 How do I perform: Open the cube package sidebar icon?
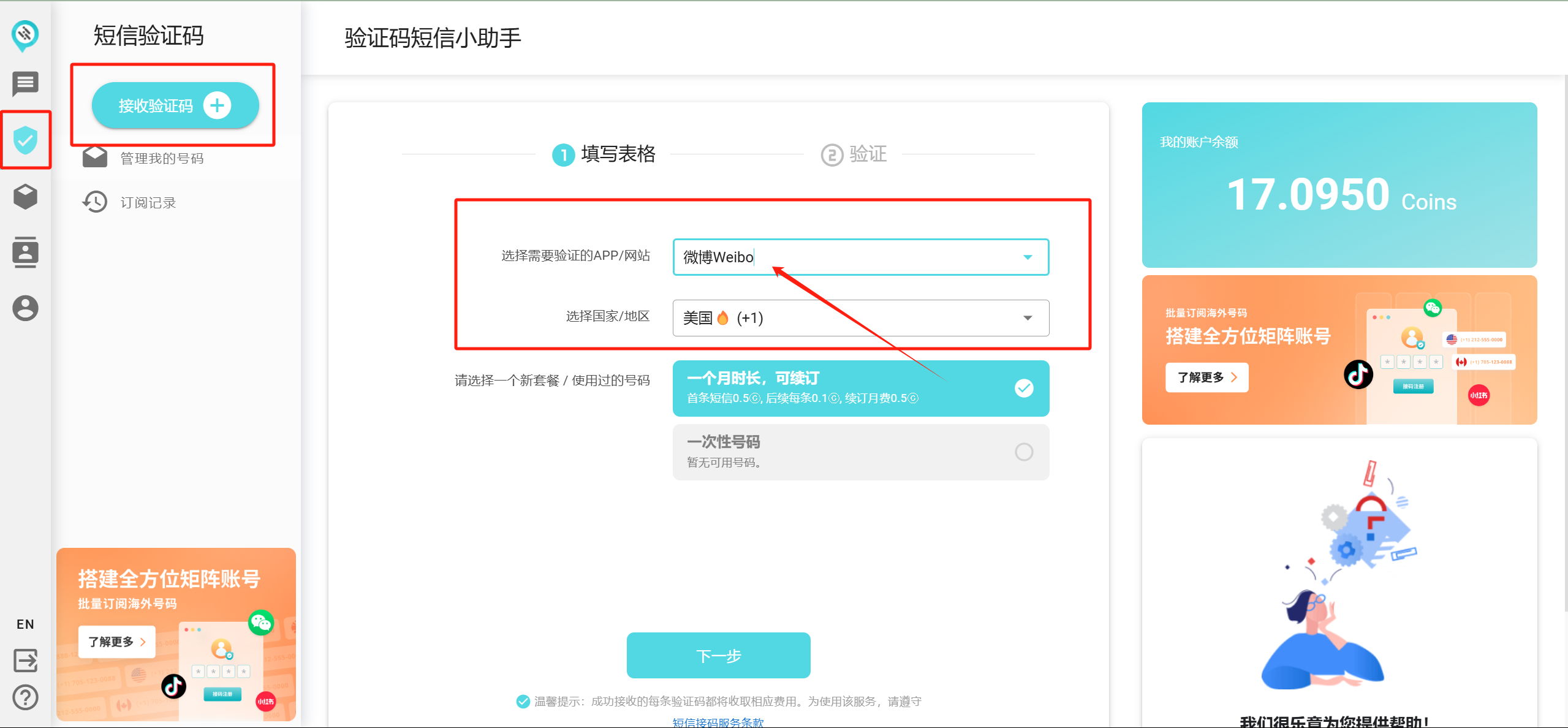[25, 197]
